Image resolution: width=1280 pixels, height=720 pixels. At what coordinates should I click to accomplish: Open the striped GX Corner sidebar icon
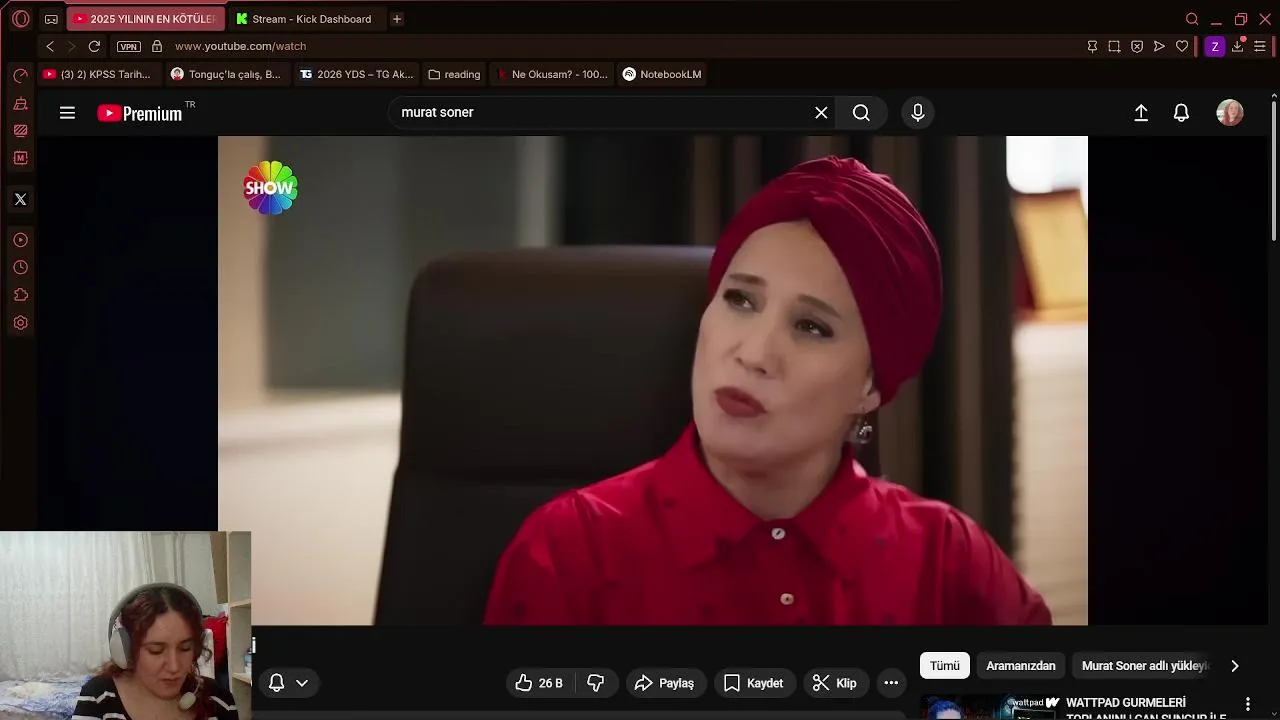20,130
